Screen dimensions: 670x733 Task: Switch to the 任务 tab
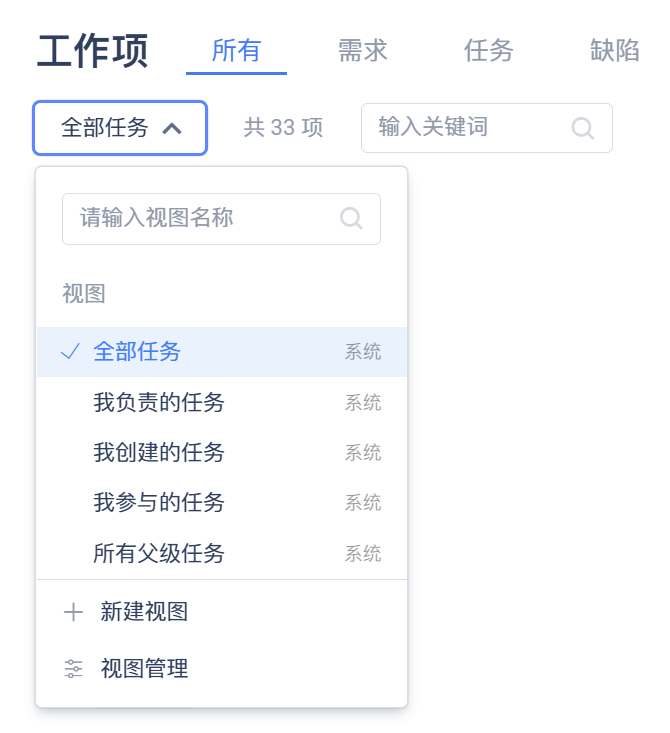point(488,51)
